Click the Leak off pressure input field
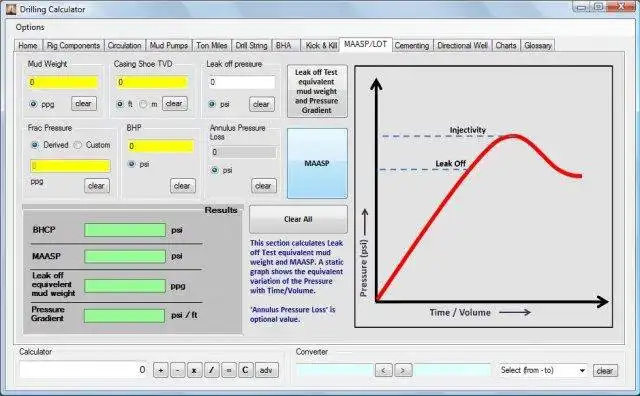640x396 pixels. click(x=242, y=82)
